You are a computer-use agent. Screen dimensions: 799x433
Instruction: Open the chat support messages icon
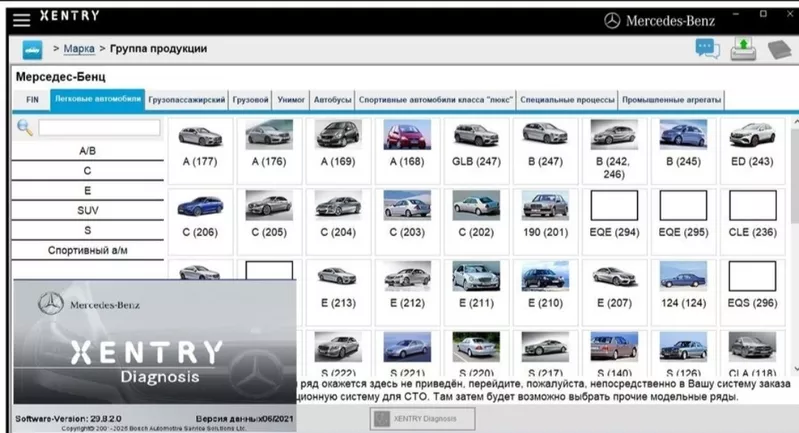point(707,48)
